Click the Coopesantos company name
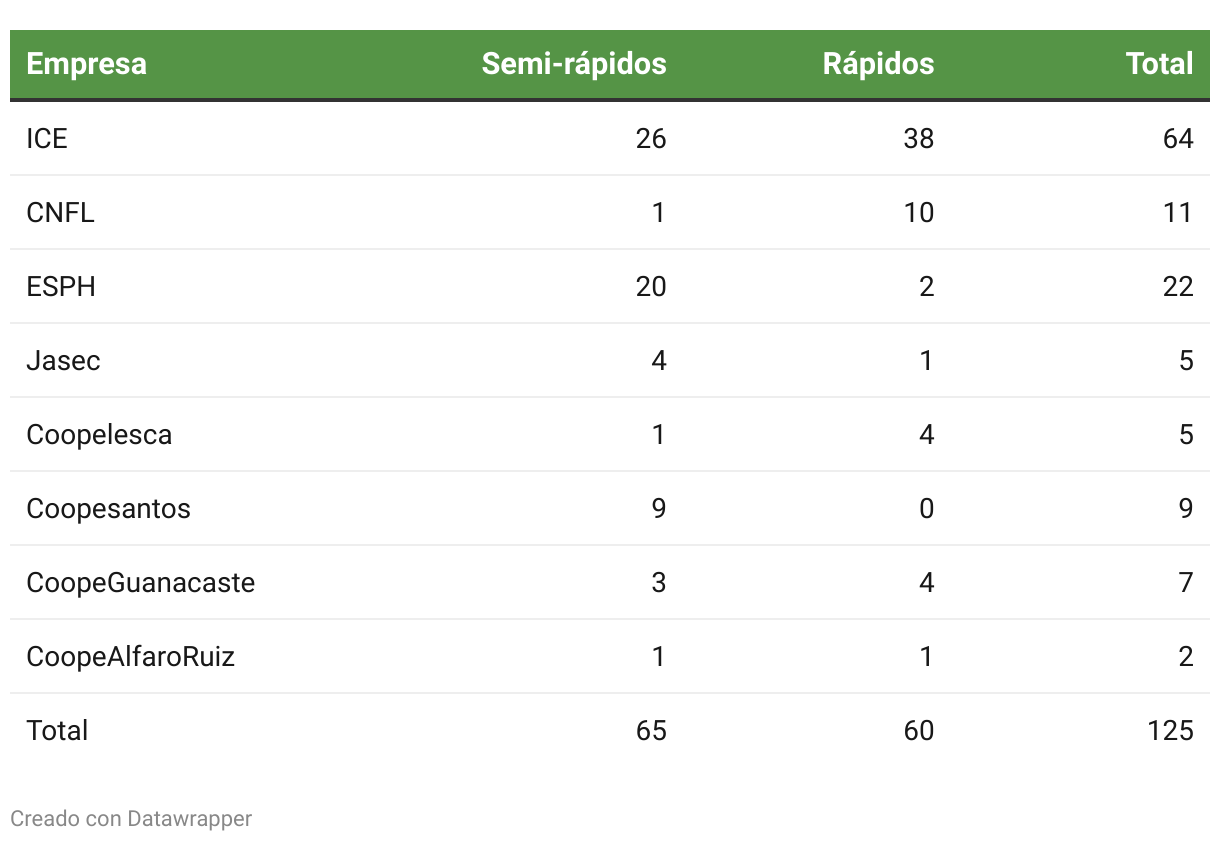This screenshot has width=1220, height=842. click(108, 509)
